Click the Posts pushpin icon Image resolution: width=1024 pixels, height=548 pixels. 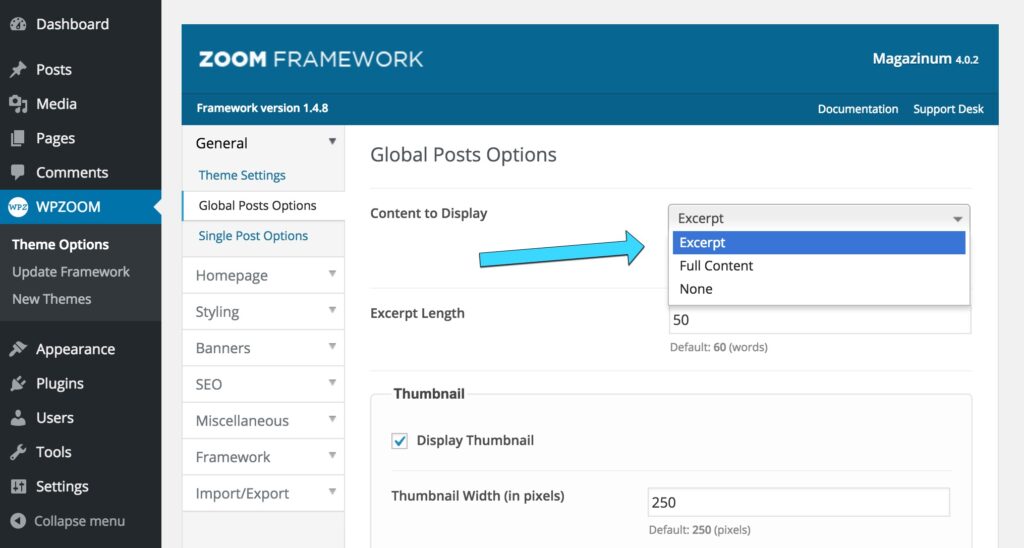coord(18,69)
